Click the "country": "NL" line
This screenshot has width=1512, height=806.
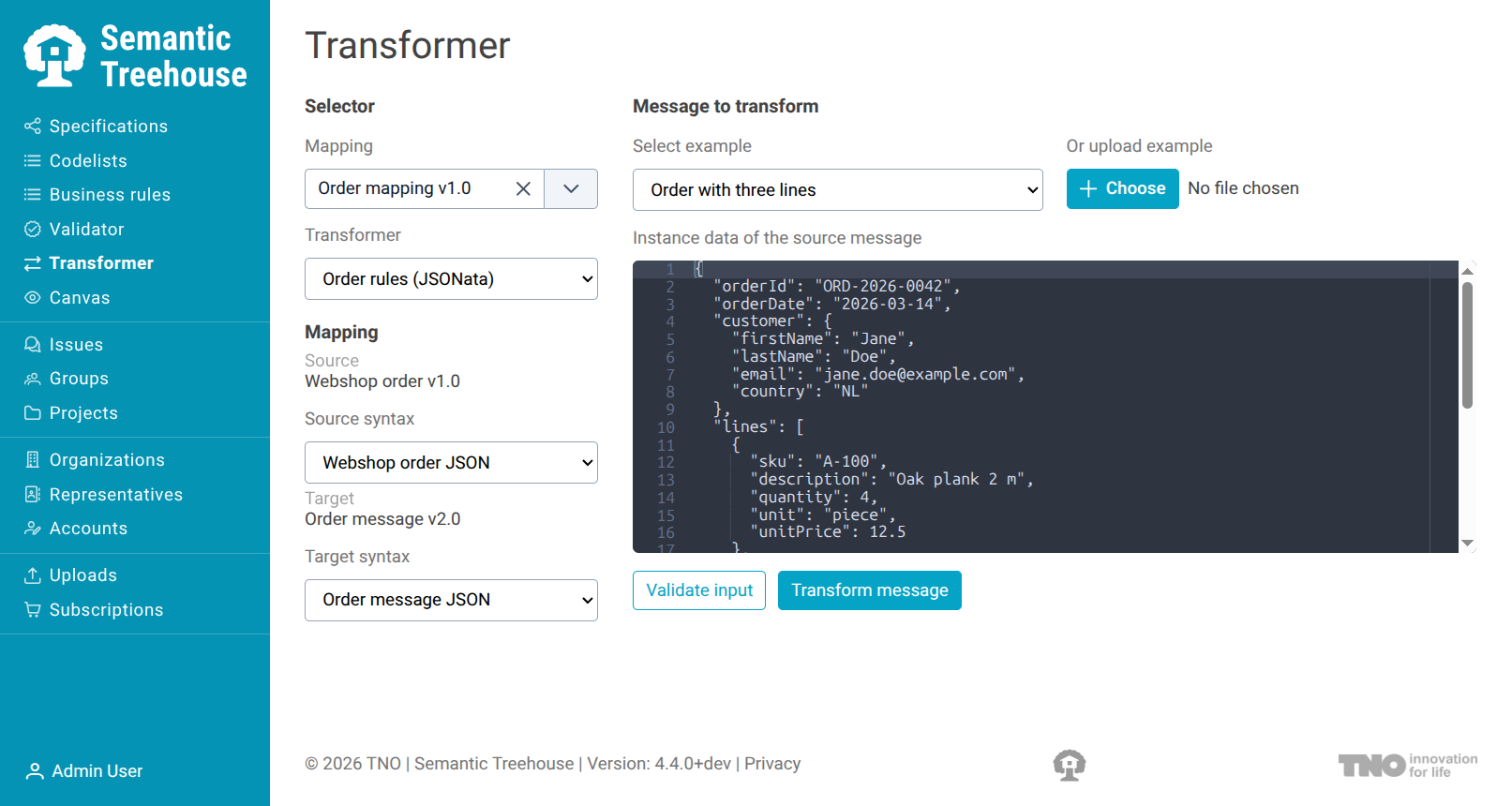pos(800,392)
